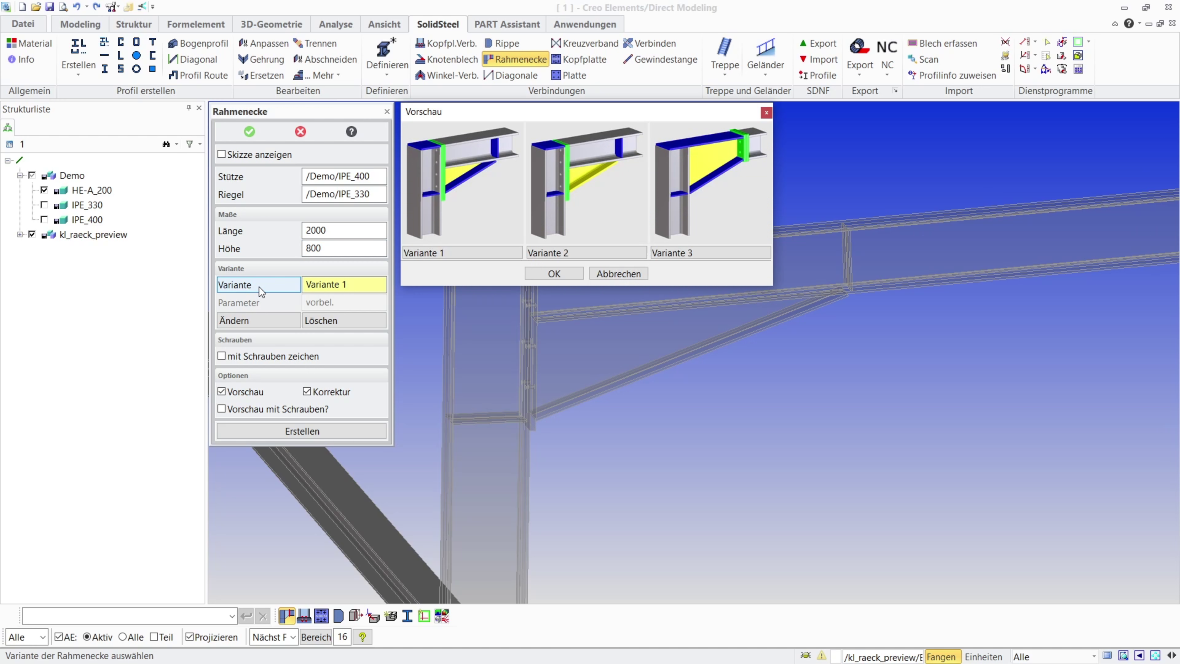The width and height of the screenshot is (1180, 664).
Task: Open the Datei menu
Action: click(x=23, y=24)
